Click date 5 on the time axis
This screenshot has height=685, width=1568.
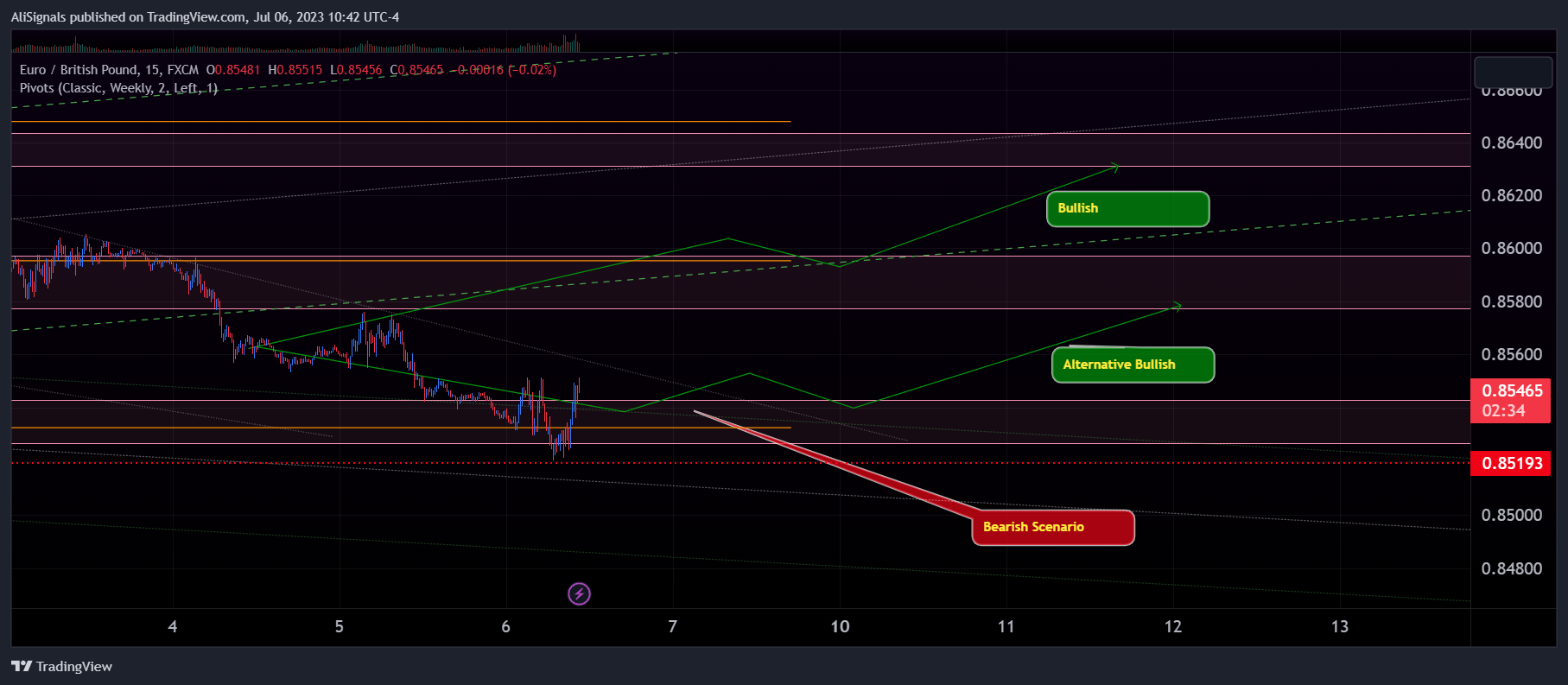click(x=340, y=627)
